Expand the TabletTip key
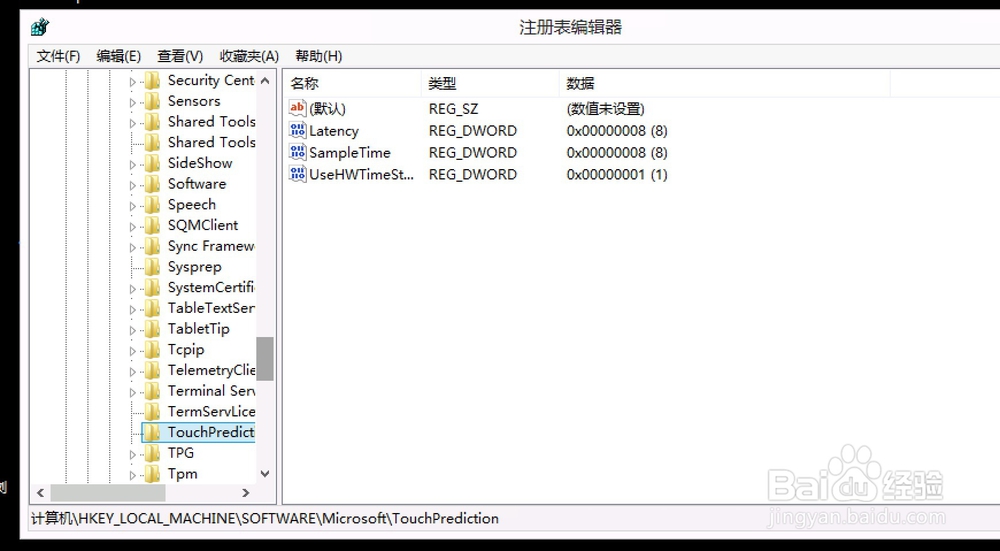The image size is (1000, 551). (133, 330)
